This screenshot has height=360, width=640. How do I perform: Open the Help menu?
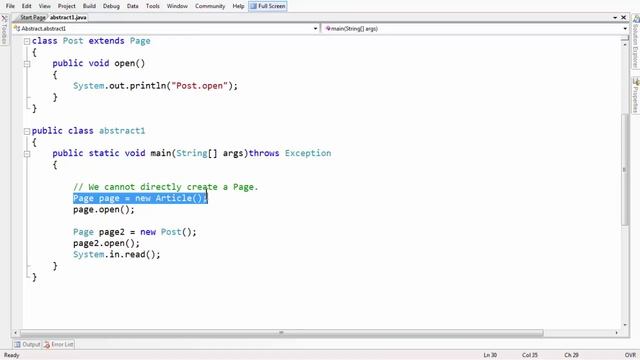coord(238,6)
